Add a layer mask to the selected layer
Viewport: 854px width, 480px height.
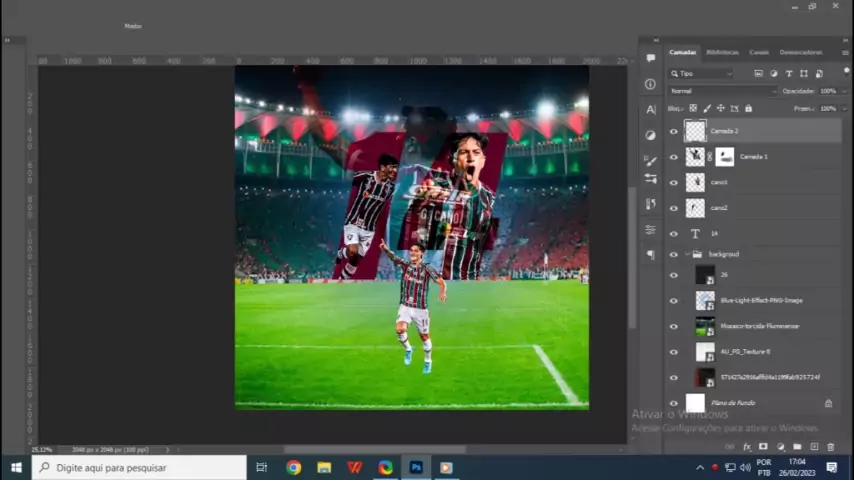tap(763, 447)
